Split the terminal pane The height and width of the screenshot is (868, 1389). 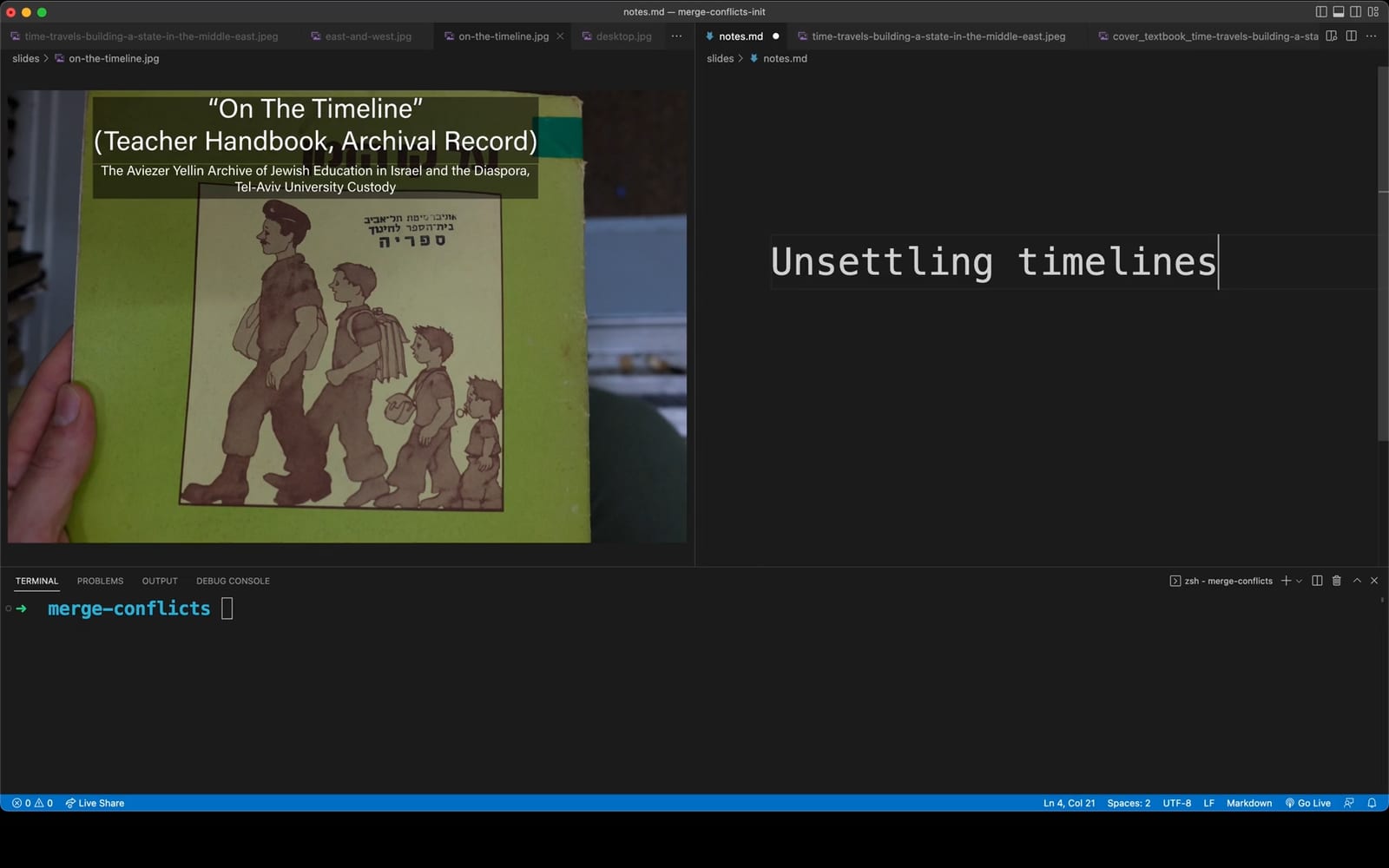pyautogui.click(x=1317, y=581)
